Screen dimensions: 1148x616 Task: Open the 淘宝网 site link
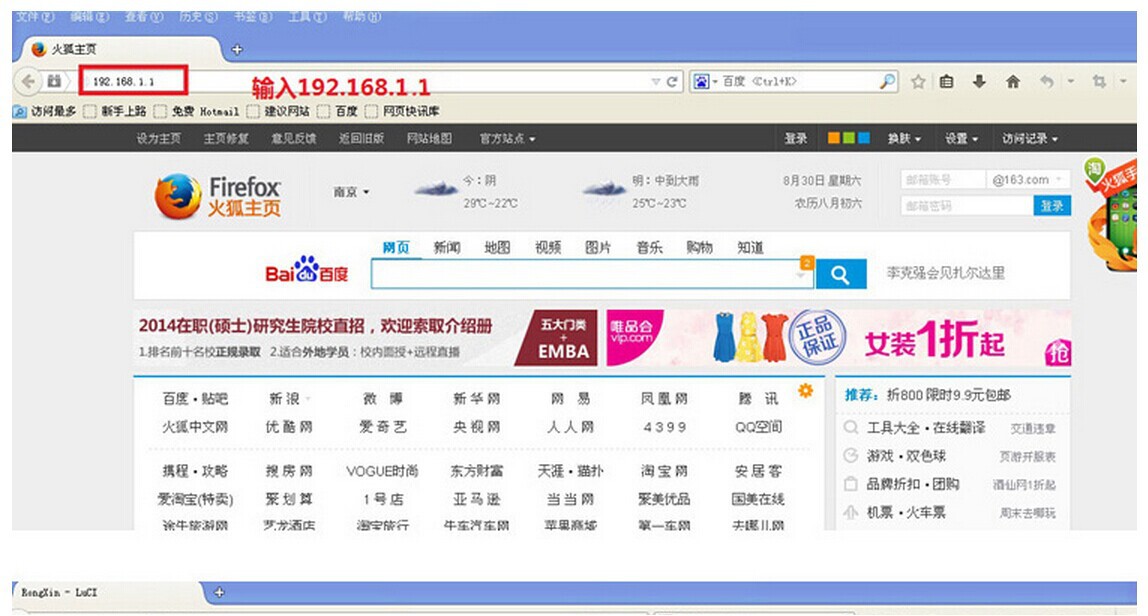[664, 471]
